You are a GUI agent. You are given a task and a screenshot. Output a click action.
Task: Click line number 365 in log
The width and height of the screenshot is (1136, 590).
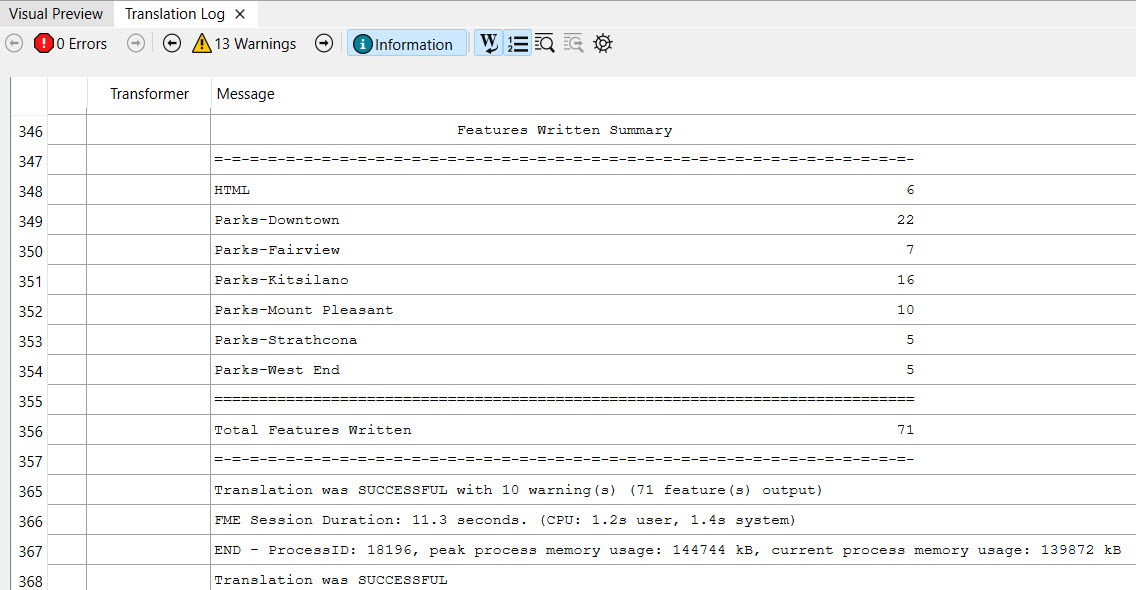(30, 491)
